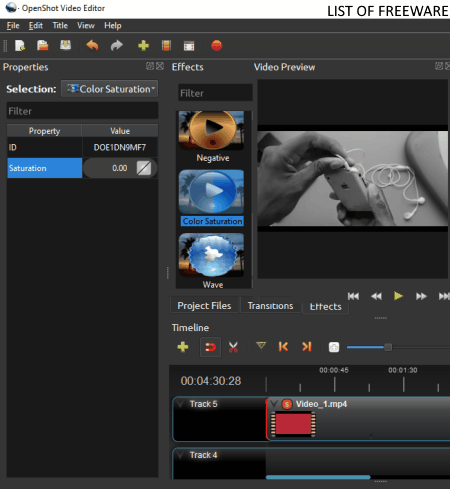Click the S effect badge on Video_1.mp4

coord(287,404)
